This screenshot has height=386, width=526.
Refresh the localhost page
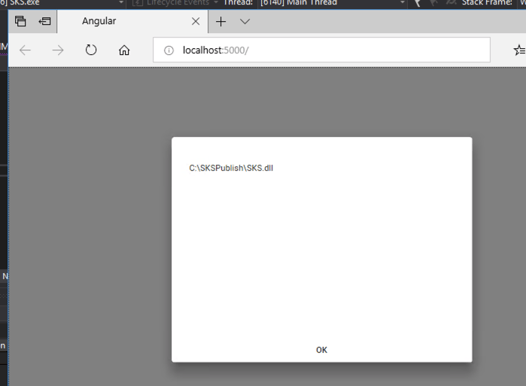[x=91, y=50]
